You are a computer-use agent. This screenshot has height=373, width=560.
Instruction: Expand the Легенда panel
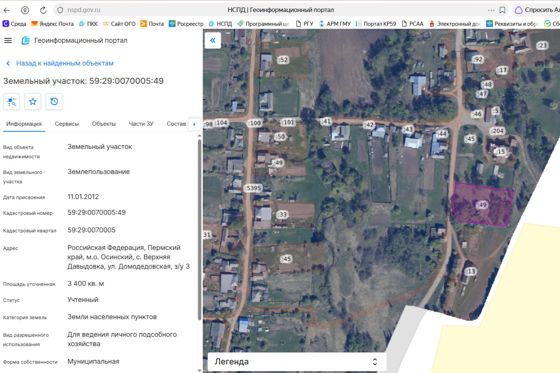click(x=296, y=362)
